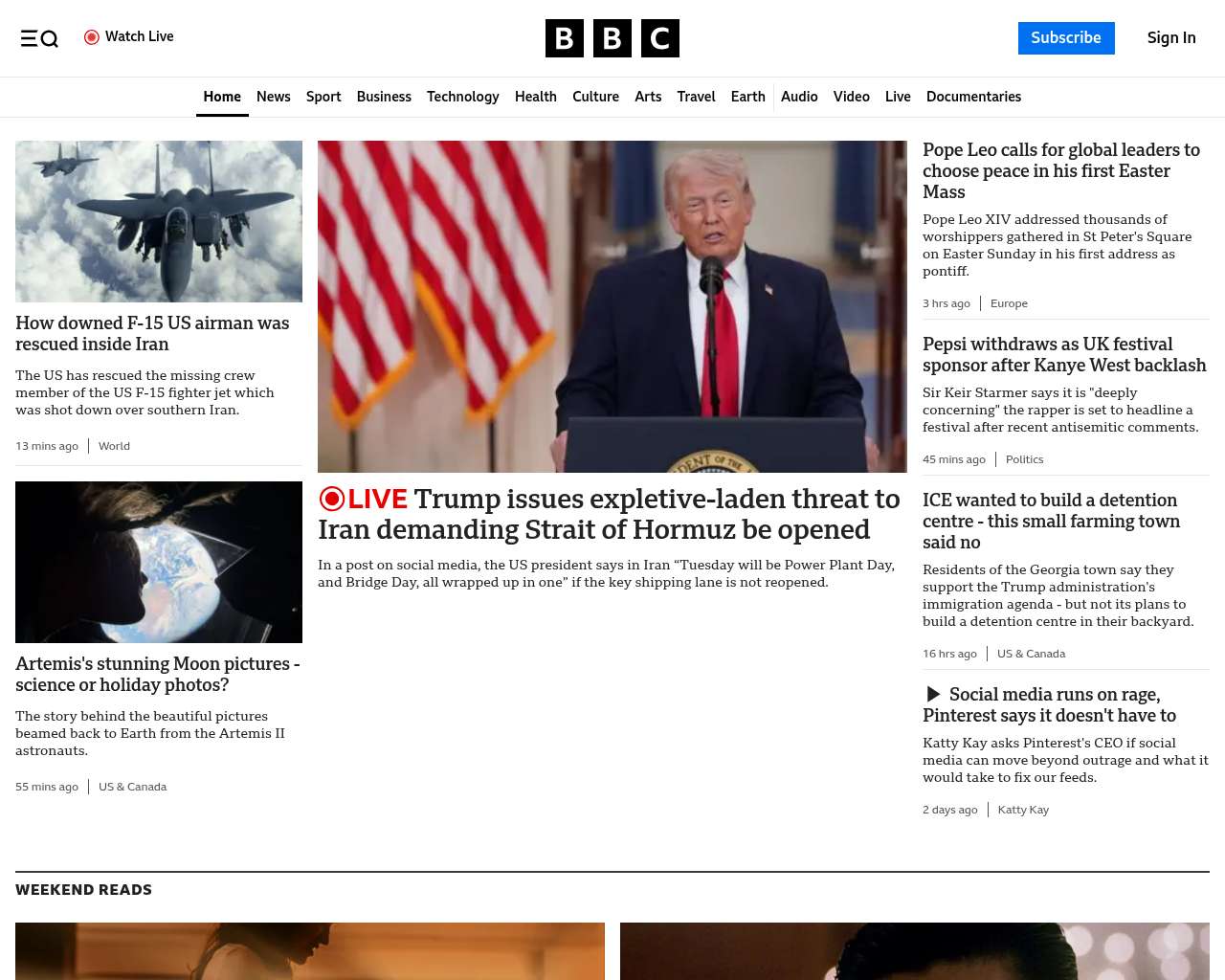1225x980 pixels.
Task: Click the Subscribe button
Action: (x=1066, y=38)
